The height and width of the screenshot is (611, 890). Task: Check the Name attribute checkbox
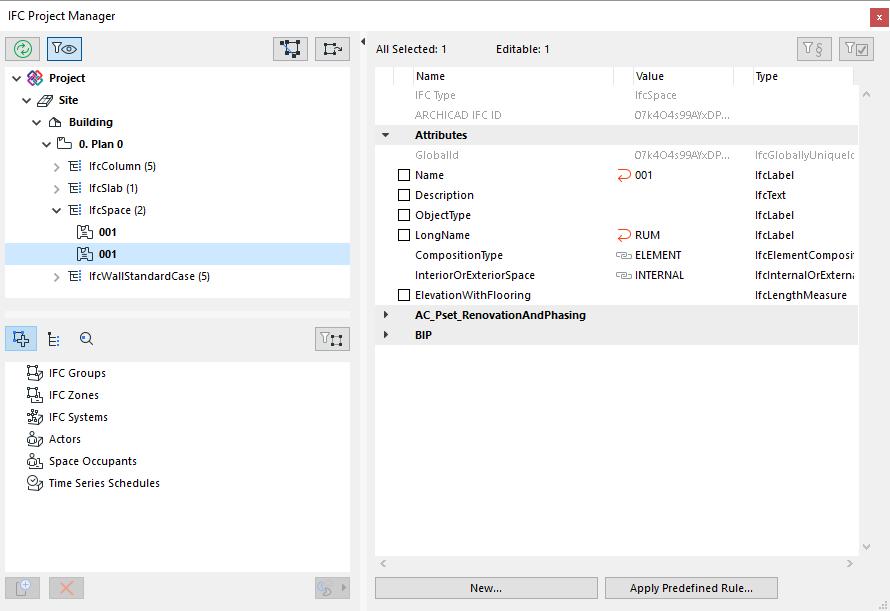tap(404, 175)
